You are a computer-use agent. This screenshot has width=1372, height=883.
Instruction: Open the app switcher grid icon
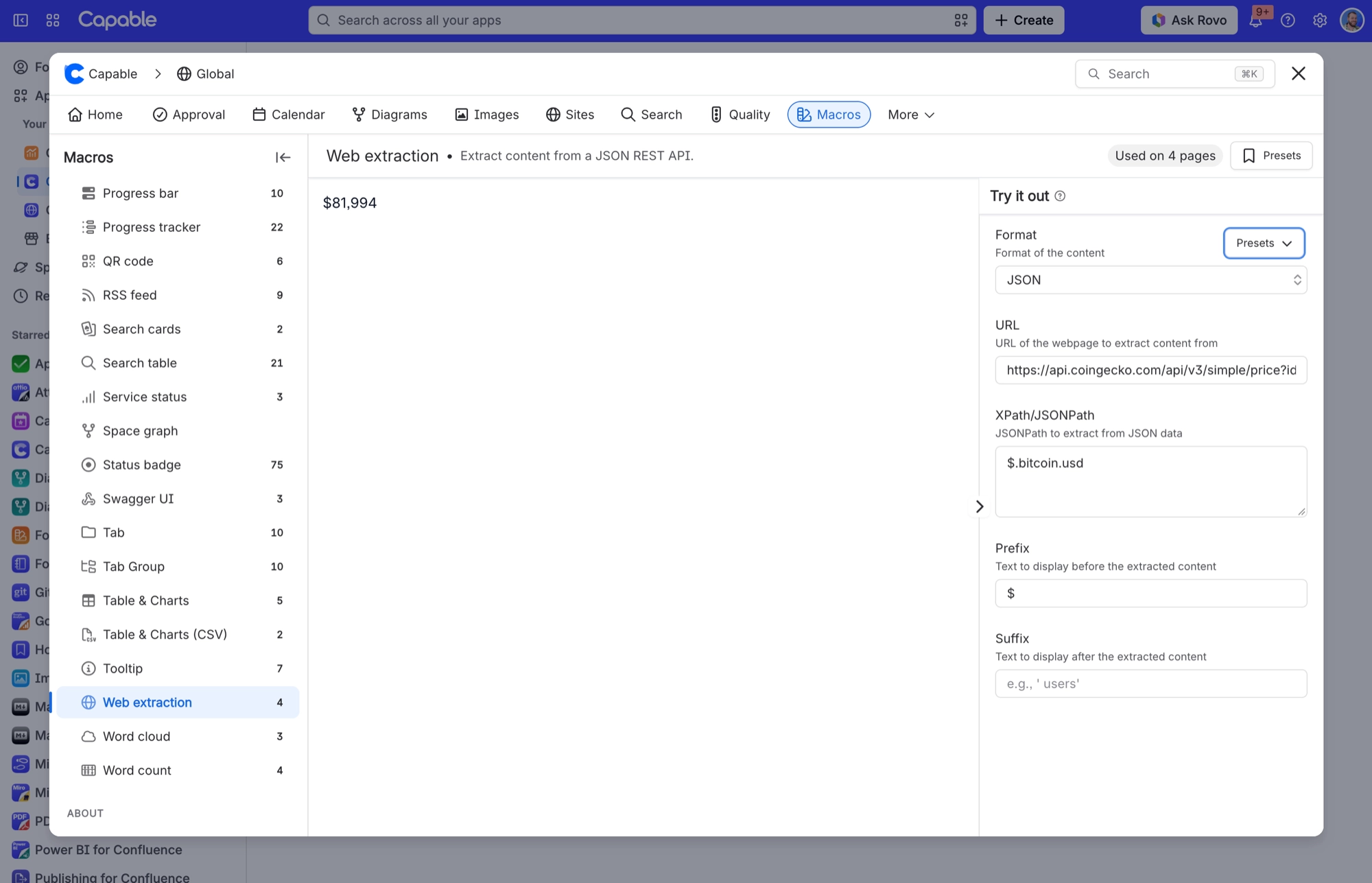(x=53, y=21)
